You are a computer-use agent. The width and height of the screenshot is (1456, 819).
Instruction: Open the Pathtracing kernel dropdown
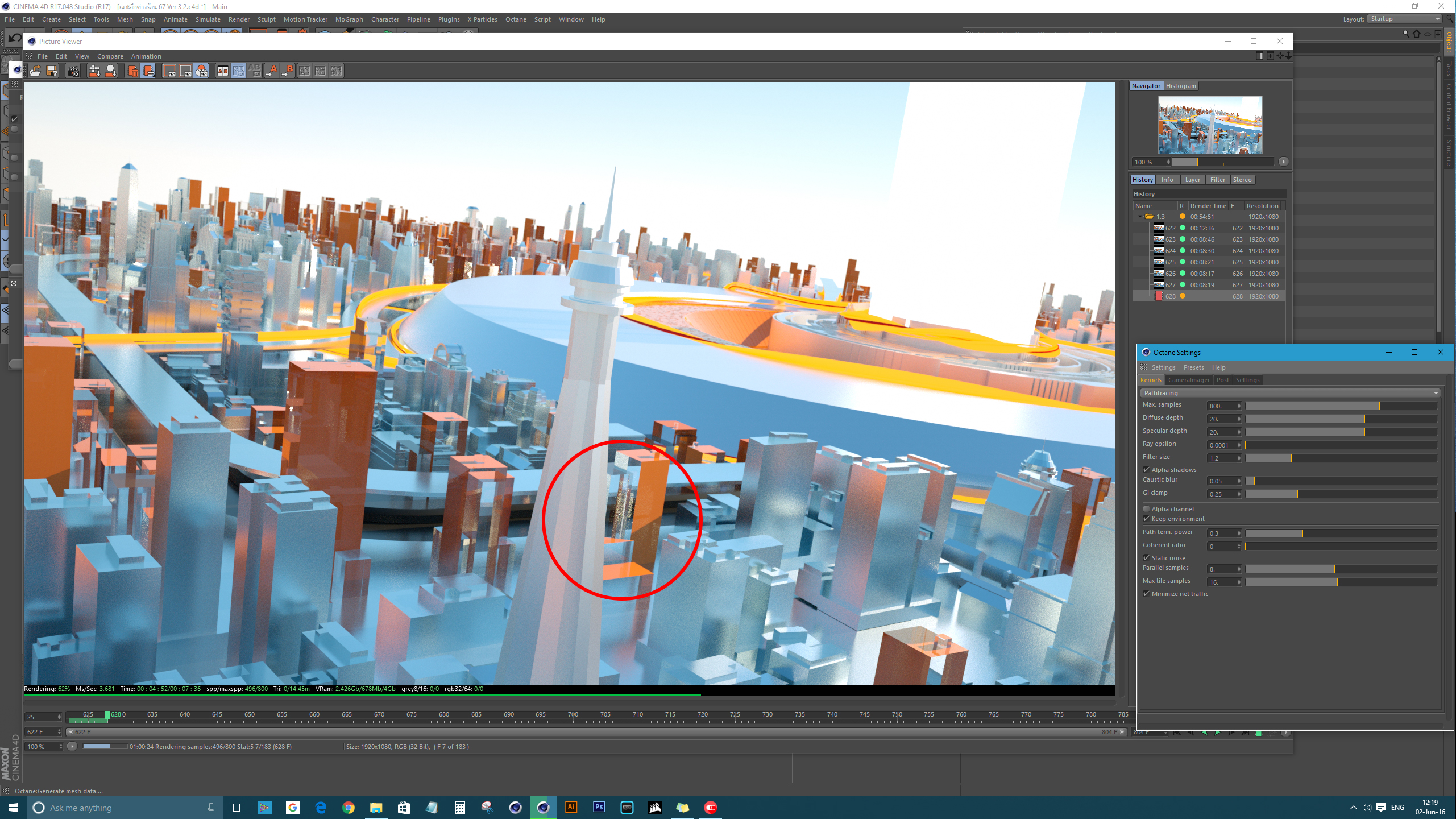pos(1289,393)
